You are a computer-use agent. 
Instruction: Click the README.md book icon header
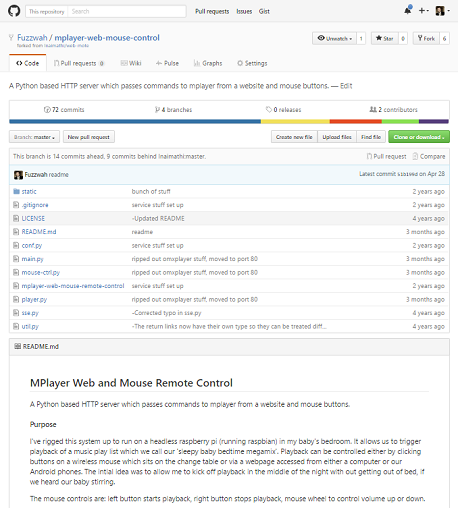click(x=17, y=346)
